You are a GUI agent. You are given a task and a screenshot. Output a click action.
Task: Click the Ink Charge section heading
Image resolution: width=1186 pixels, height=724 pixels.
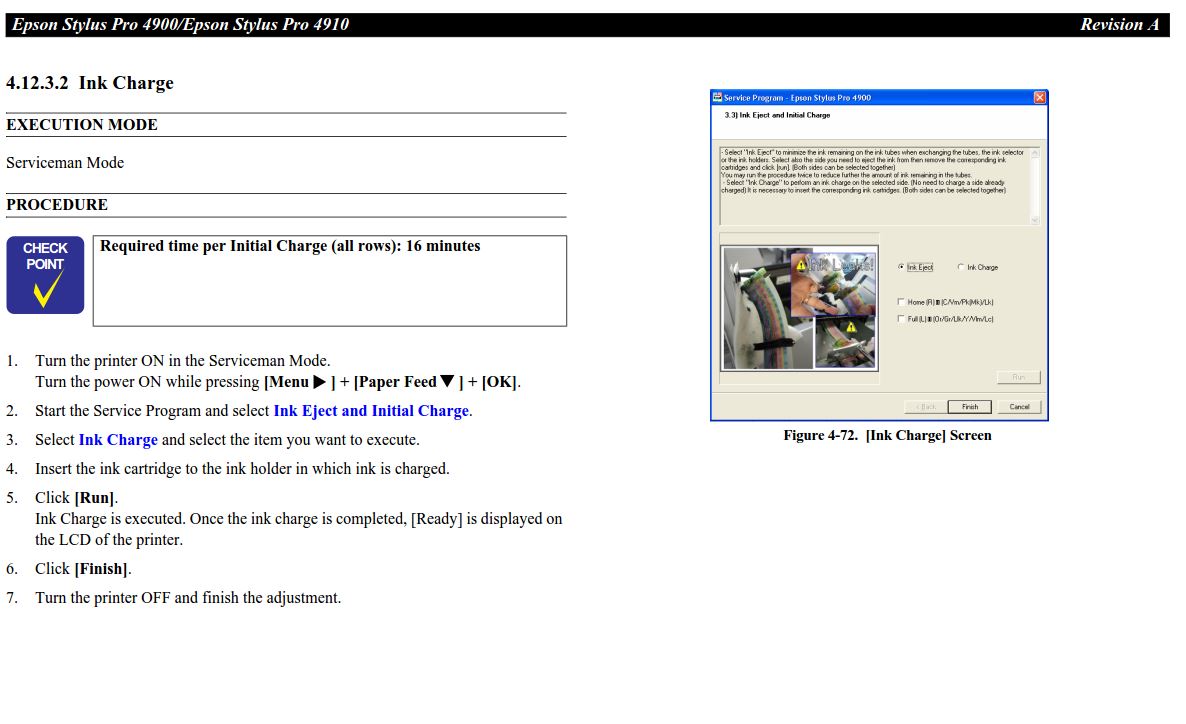tap(90, 83)
